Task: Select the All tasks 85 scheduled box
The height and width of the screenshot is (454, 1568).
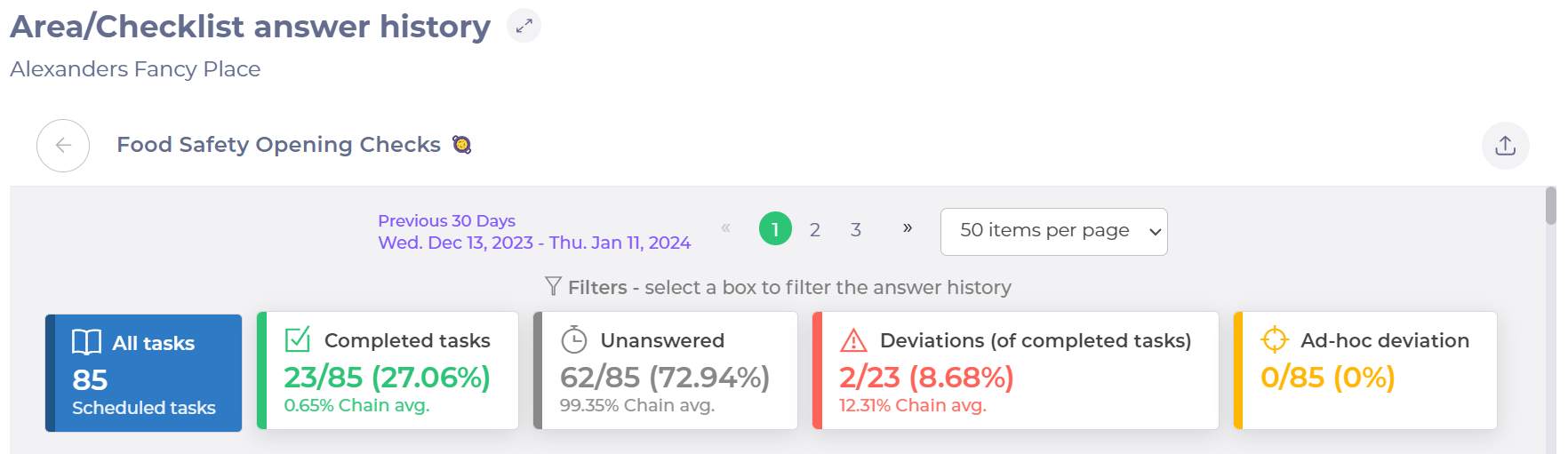Action: pyautogui.click(x=143, y=373)
